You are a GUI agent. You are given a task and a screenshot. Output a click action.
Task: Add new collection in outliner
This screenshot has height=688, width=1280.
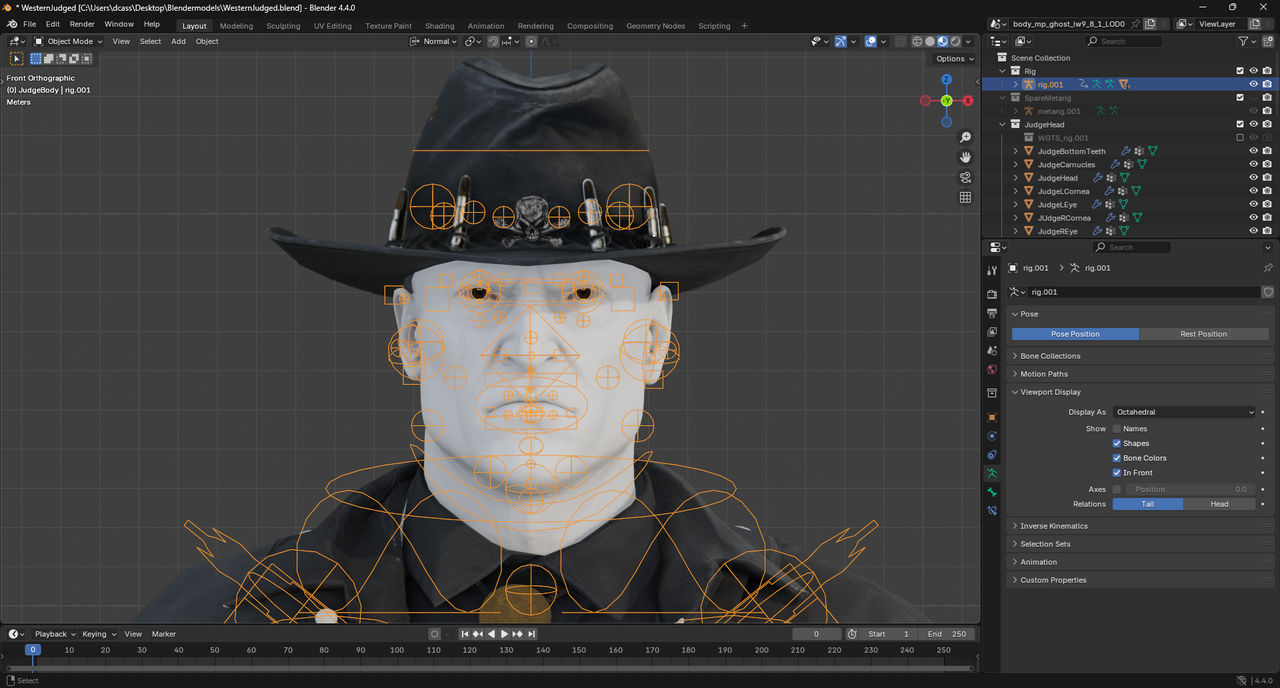coord(1268,41)
